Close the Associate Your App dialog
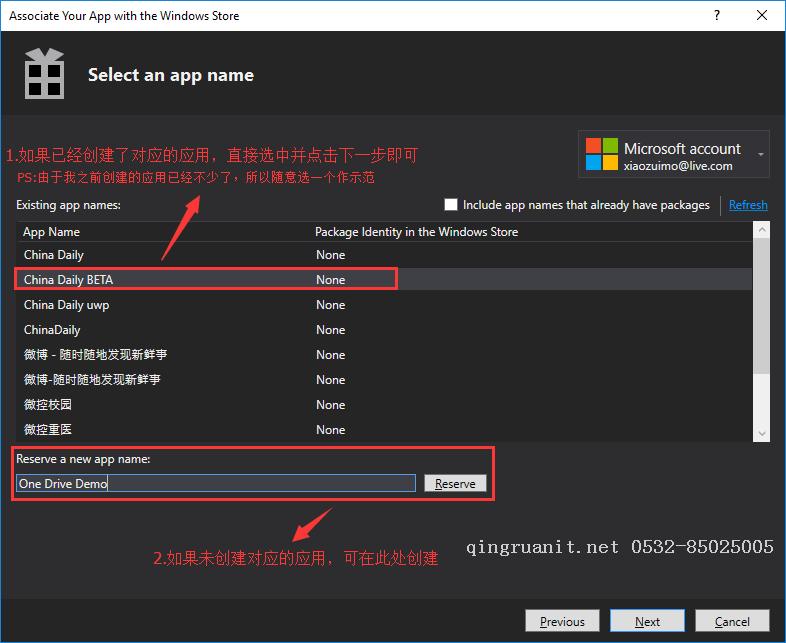The height and width of the screenshot is (643, 786). (x=762, y=16)
